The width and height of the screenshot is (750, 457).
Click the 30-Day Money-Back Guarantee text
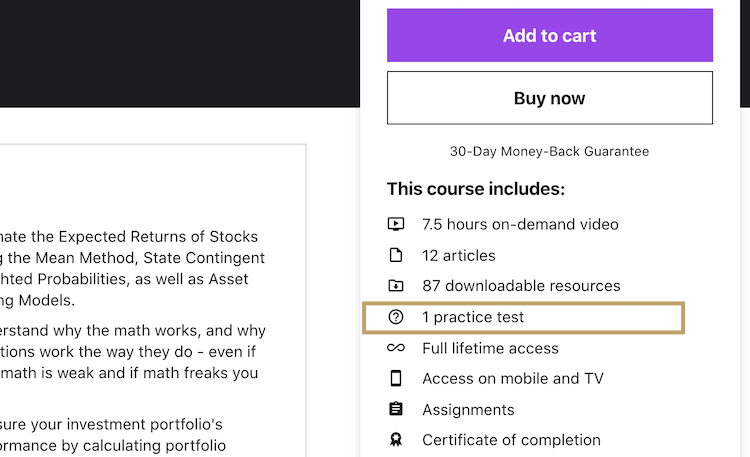coord(550,151)
